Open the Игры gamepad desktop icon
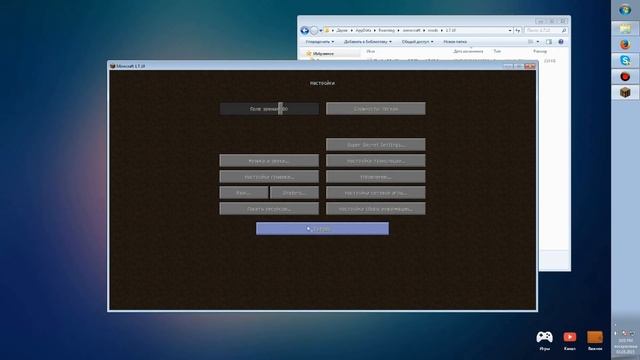Image resolution: width=640 pixels, height=360 pixels. (544, 340)
